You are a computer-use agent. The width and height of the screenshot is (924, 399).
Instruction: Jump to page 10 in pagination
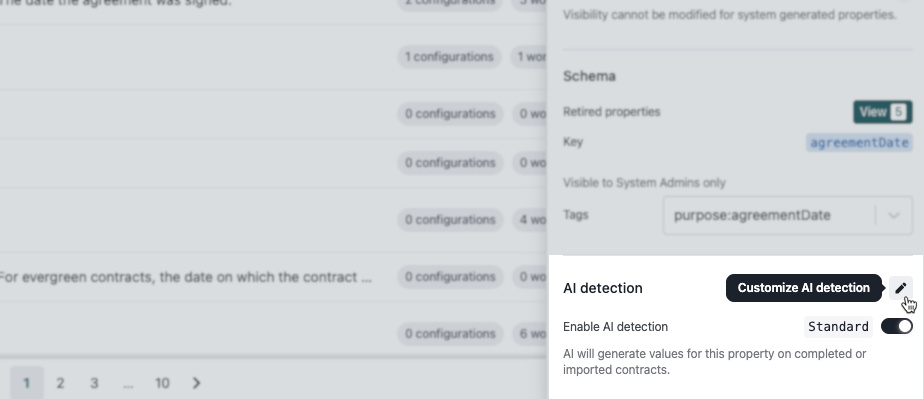click(162, 383)
